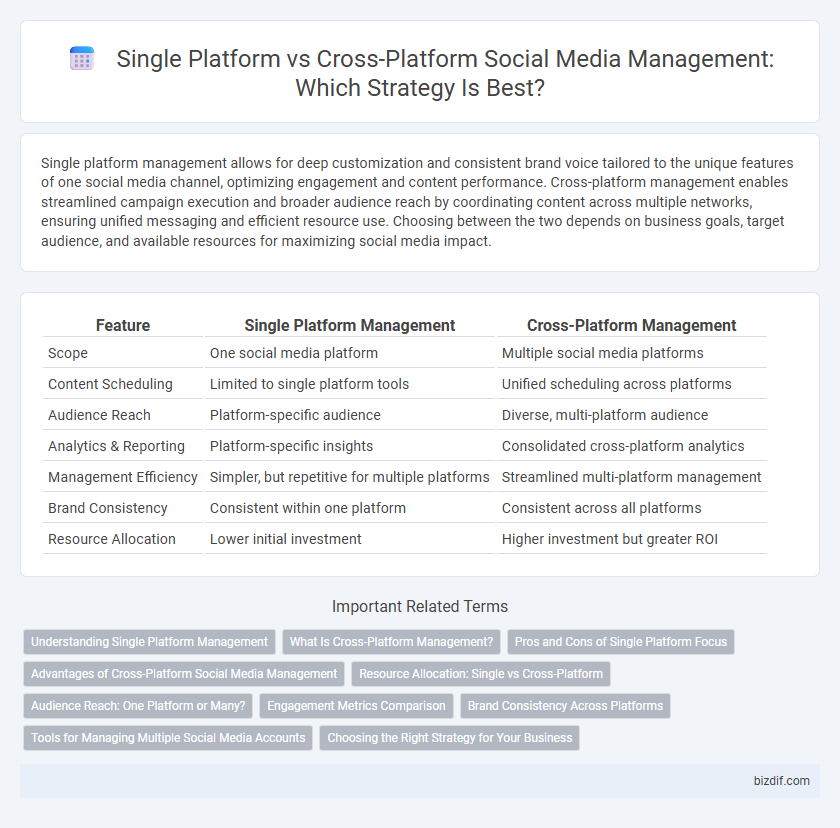Image resolution: width=840 pixels, height=828 pixels.
Task: Click the 'Analytics & Reporting' row label
Action: (x=116, y=446)
